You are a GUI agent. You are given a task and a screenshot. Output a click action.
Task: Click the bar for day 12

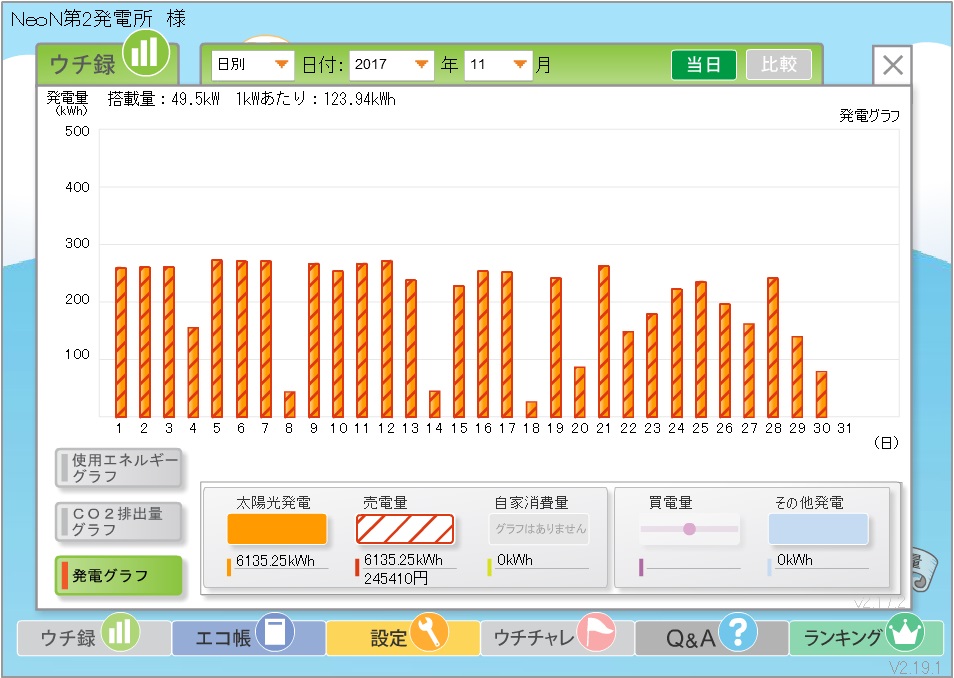pos(386,339)
